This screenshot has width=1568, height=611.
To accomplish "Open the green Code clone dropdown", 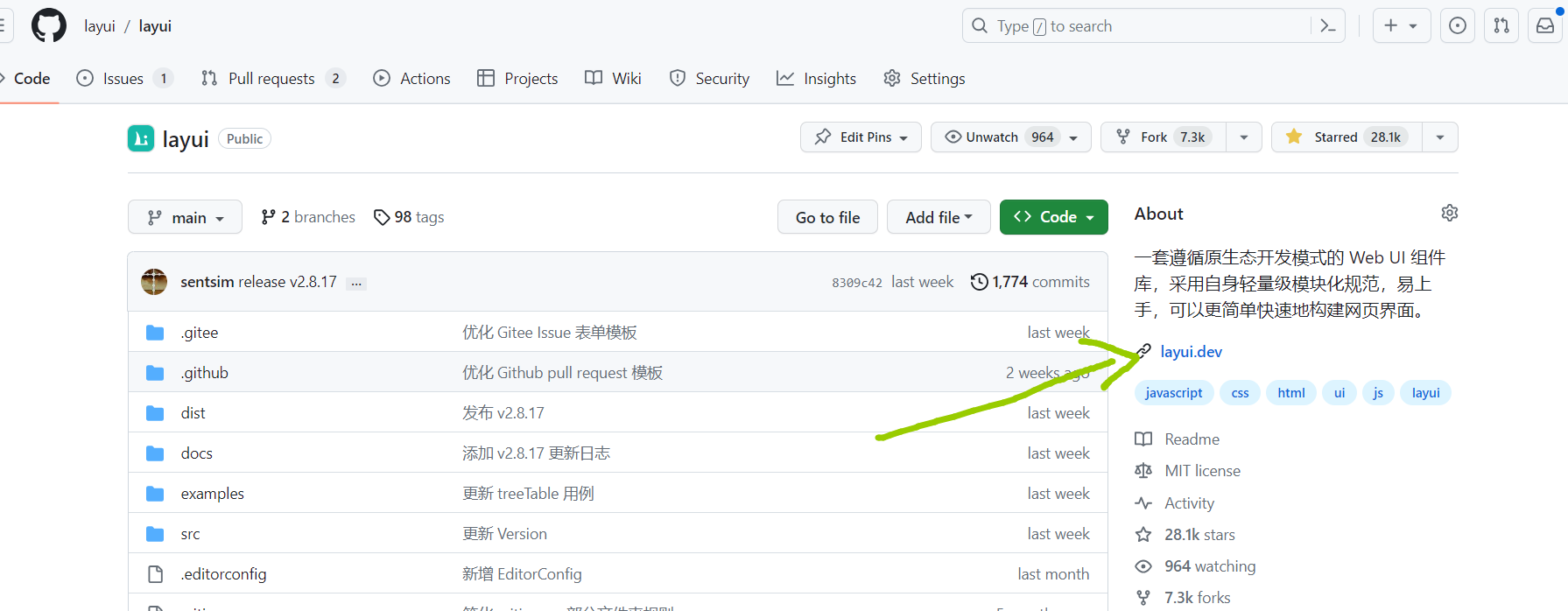I will tap(1054, 217).
